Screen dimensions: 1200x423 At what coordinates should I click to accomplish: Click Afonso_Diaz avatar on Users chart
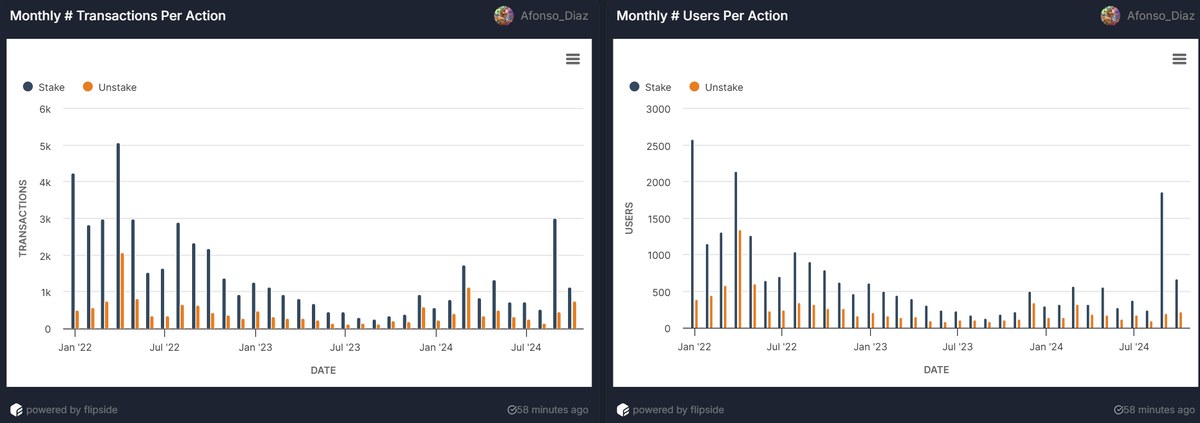[1110, 16]
